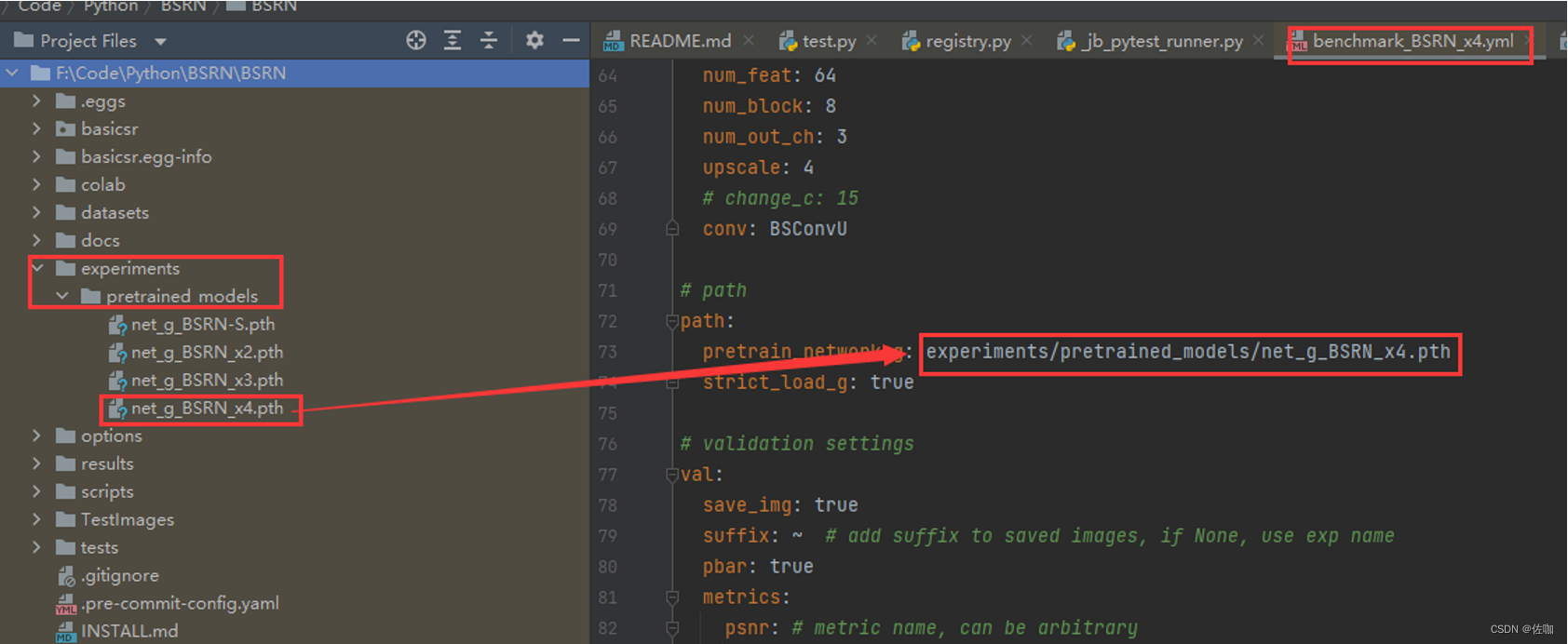Close the registry.py tab

(1026, 41)
